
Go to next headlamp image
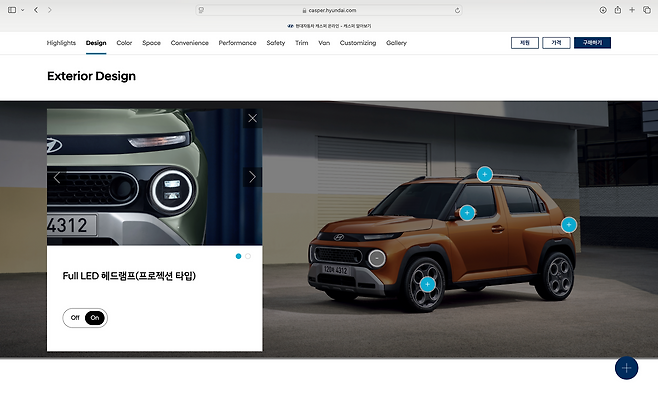[x=252, y=177]
